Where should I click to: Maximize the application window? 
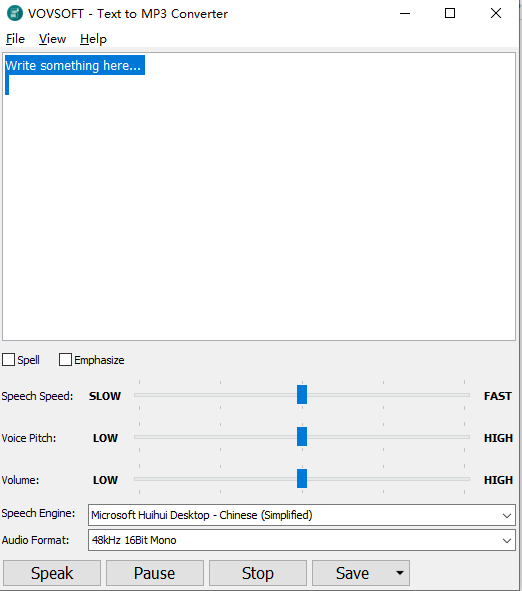450,14
